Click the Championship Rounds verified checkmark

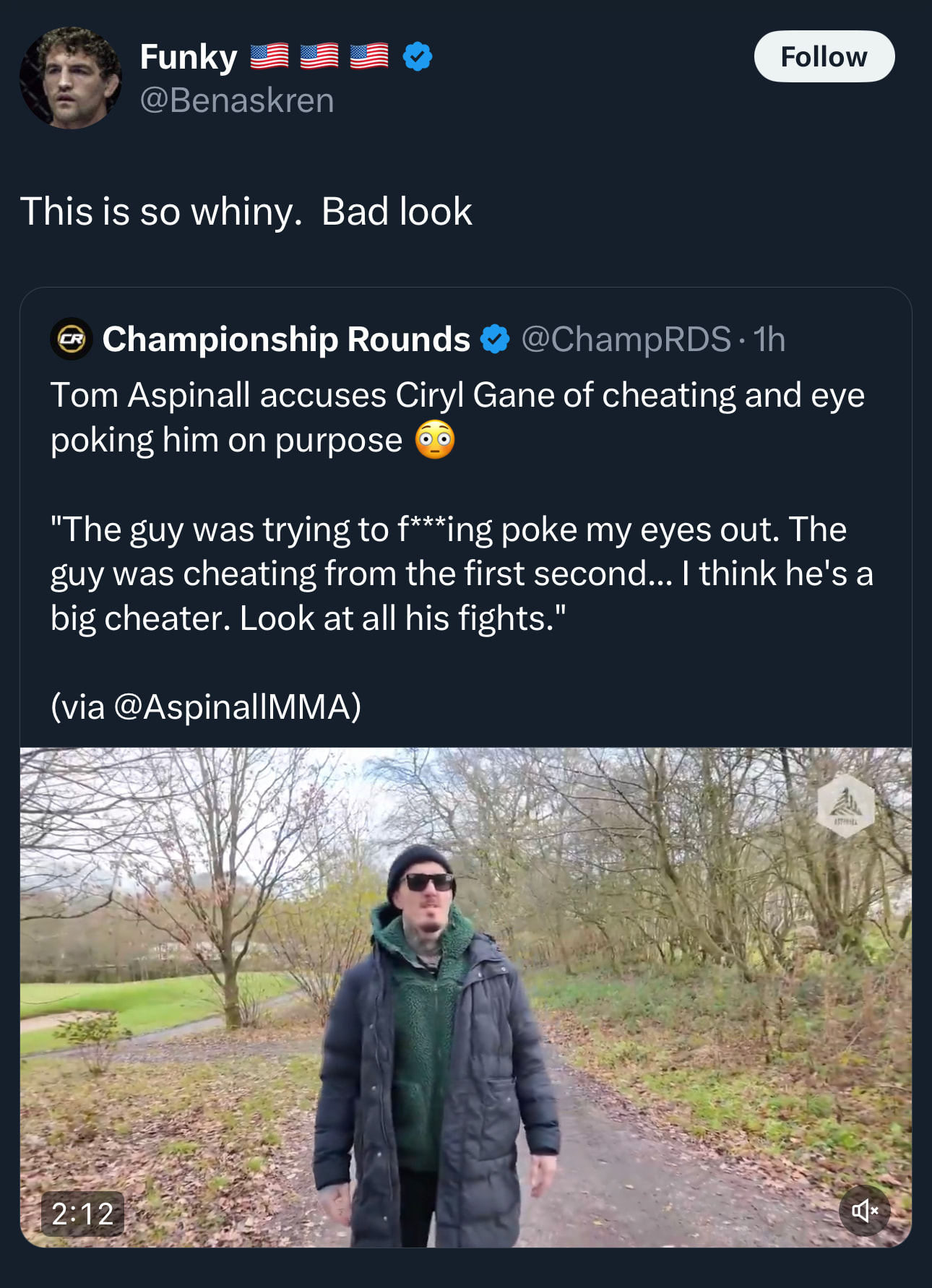click(x=496, y=339)
